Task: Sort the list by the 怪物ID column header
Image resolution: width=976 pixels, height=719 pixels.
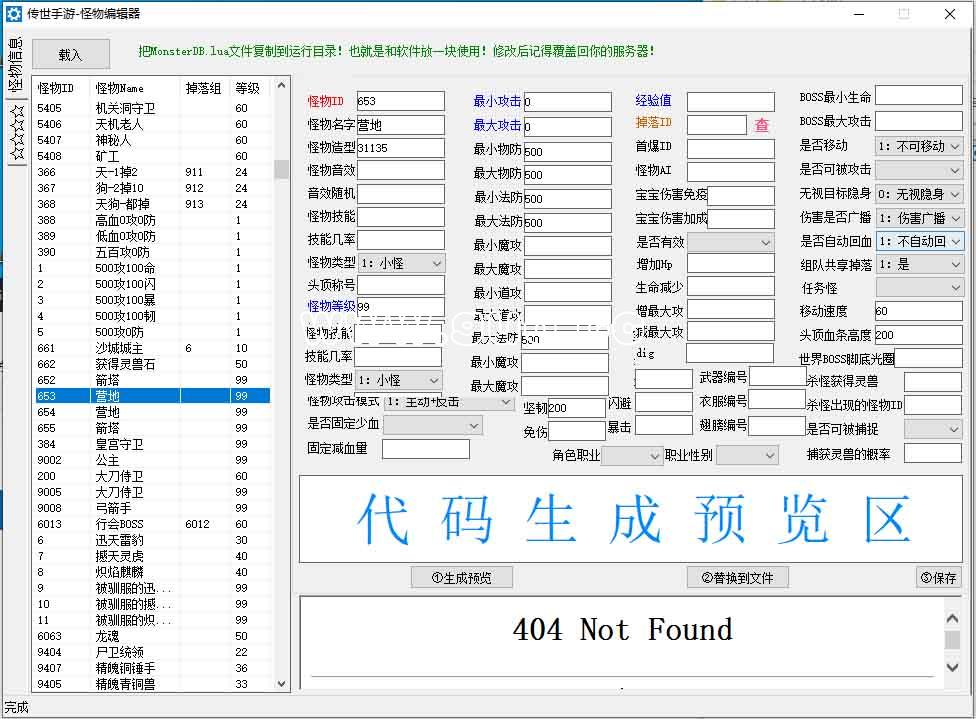Action: coord(61,88)
